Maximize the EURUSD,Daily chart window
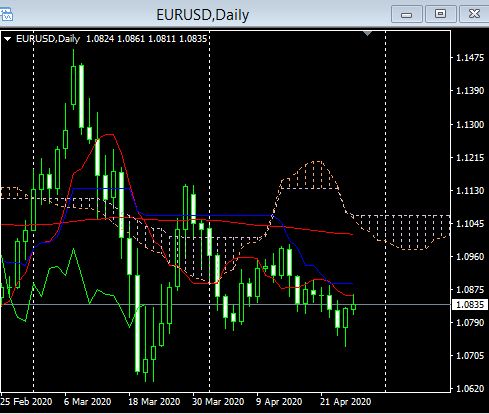Viewport: 489px width, 414px height. [440, 14]
